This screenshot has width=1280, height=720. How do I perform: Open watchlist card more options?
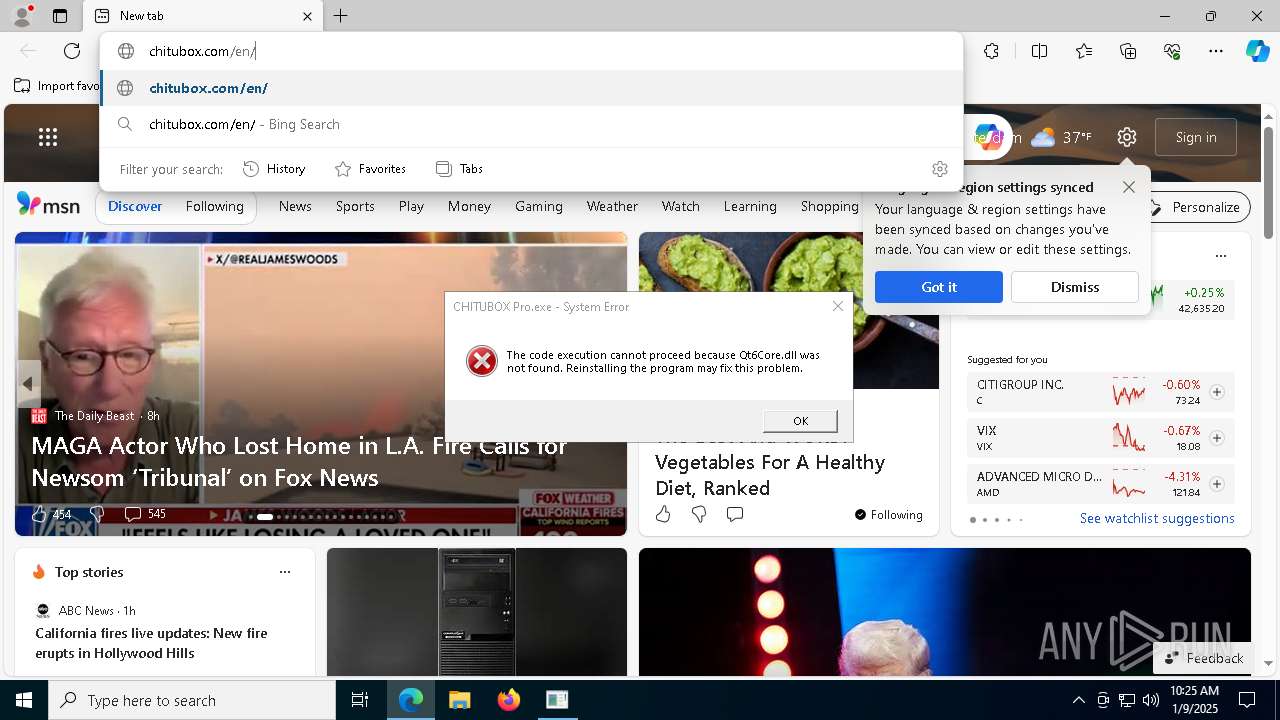click(1220, 256)
